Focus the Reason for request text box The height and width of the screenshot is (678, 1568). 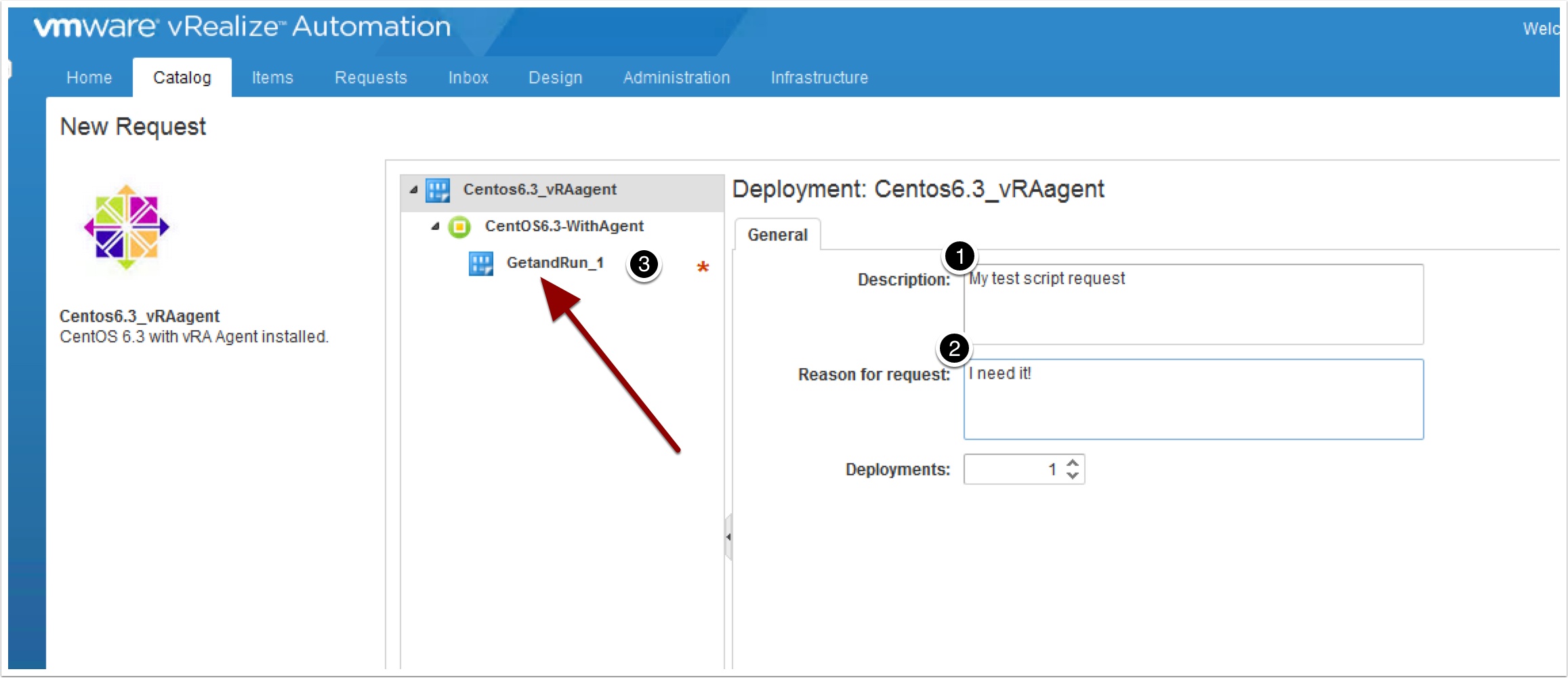tap(1193, 400)
